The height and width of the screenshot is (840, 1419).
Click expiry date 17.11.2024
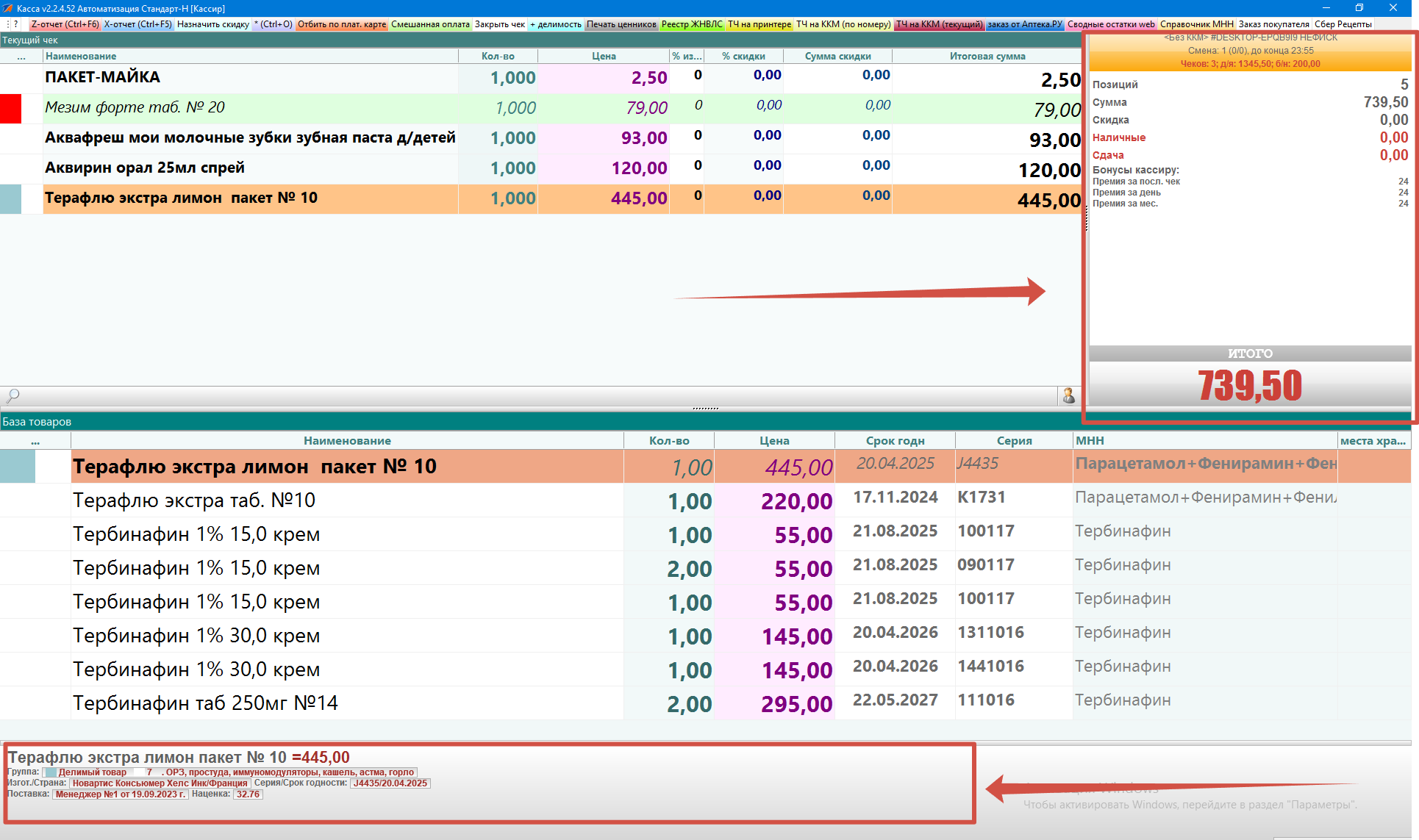coord(896,498)
